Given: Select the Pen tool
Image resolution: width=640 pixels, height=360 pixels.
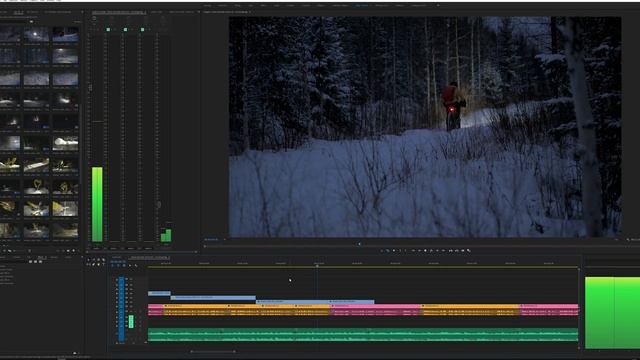Looking at the screenshot, I should [93, 264].
